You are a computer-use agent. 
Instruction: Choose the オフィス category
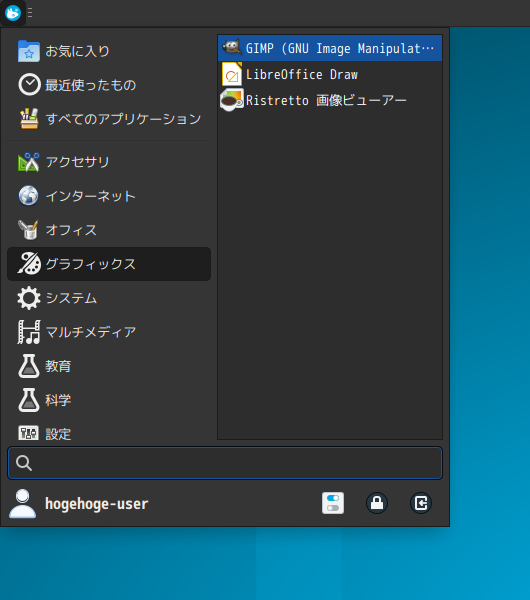(109, 230)
